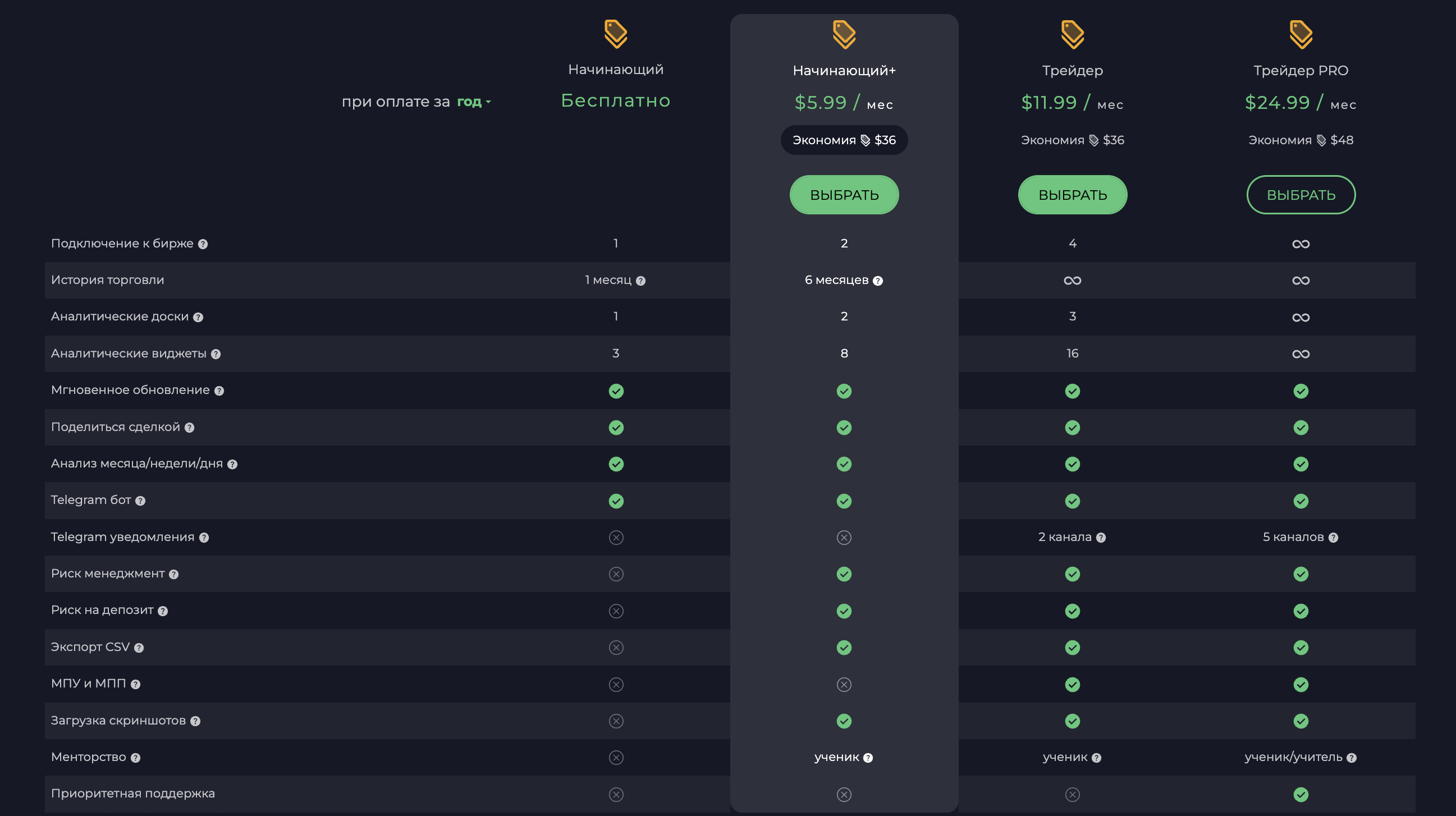Open help icon next to Анализ месяца/недели/дня

(232, 465)
